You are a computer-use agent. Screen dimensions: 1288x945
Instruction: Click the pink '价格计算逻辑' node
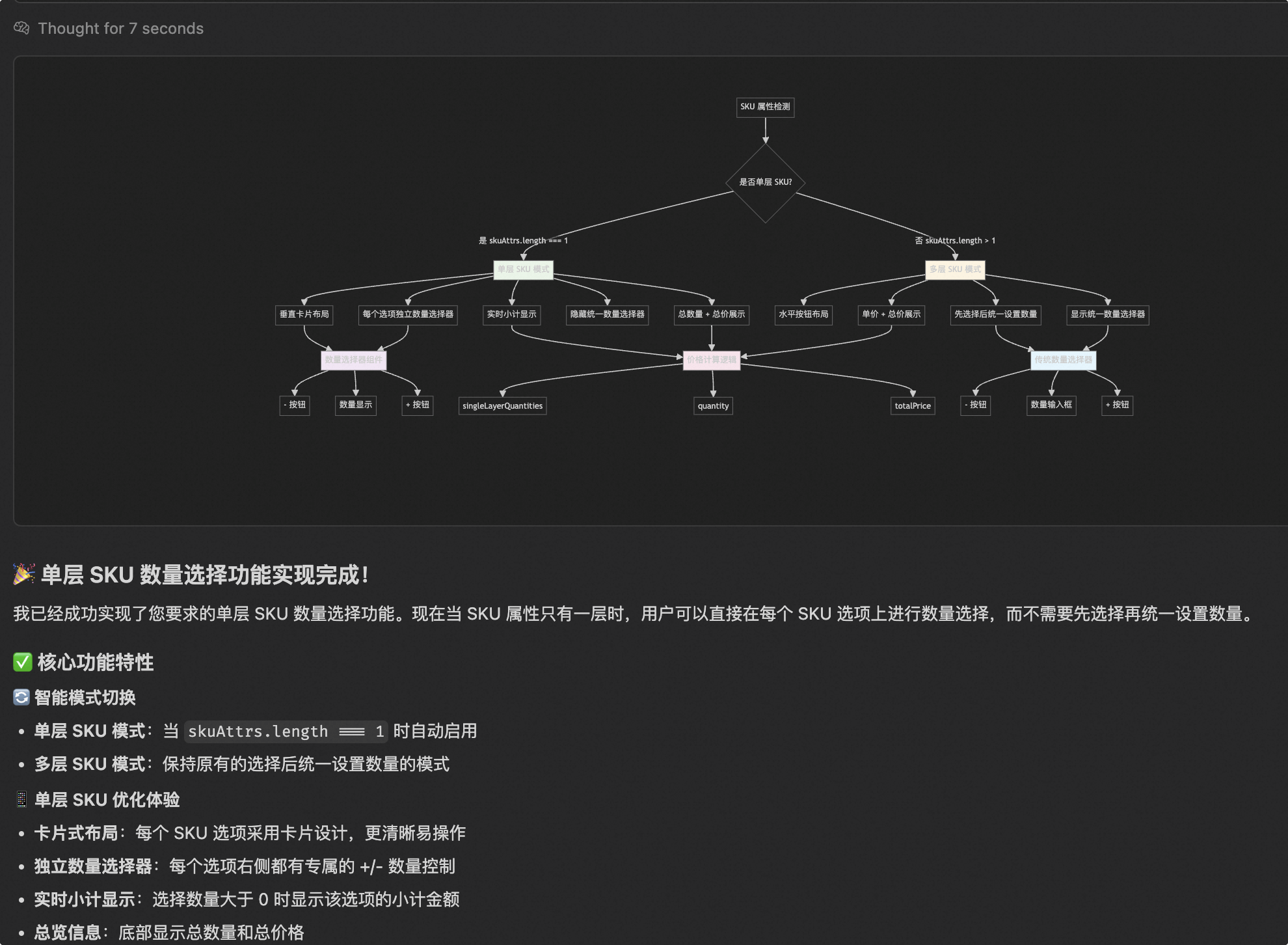[712, 360]
